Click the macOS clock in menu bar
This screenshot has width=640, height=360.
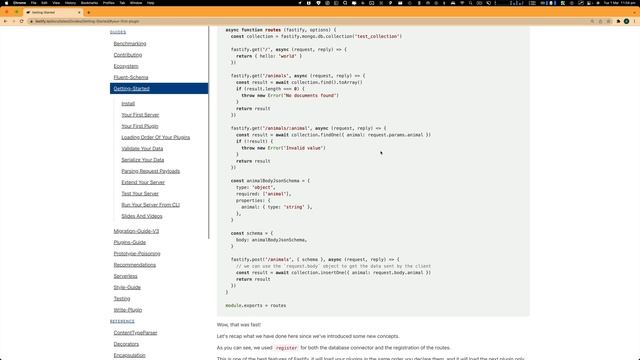coord(619,3)
